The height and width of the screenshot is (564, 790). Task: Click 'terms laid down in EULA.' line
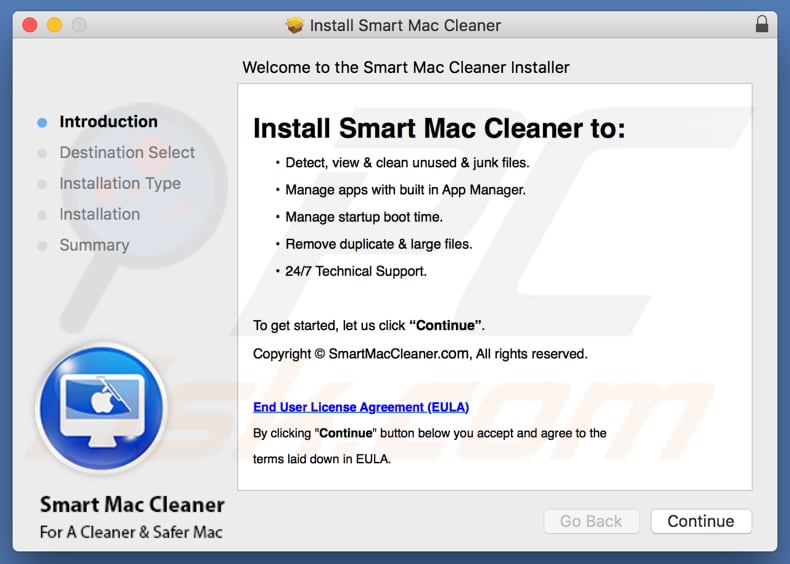pos(322,459)
